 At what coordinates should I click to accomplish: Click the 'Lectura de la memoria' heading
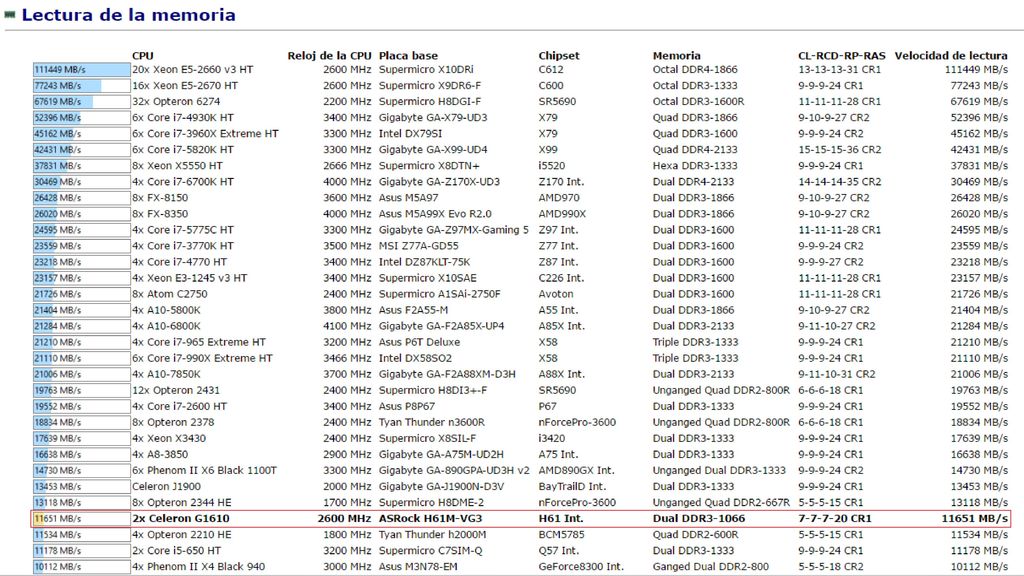coord(128,15)
